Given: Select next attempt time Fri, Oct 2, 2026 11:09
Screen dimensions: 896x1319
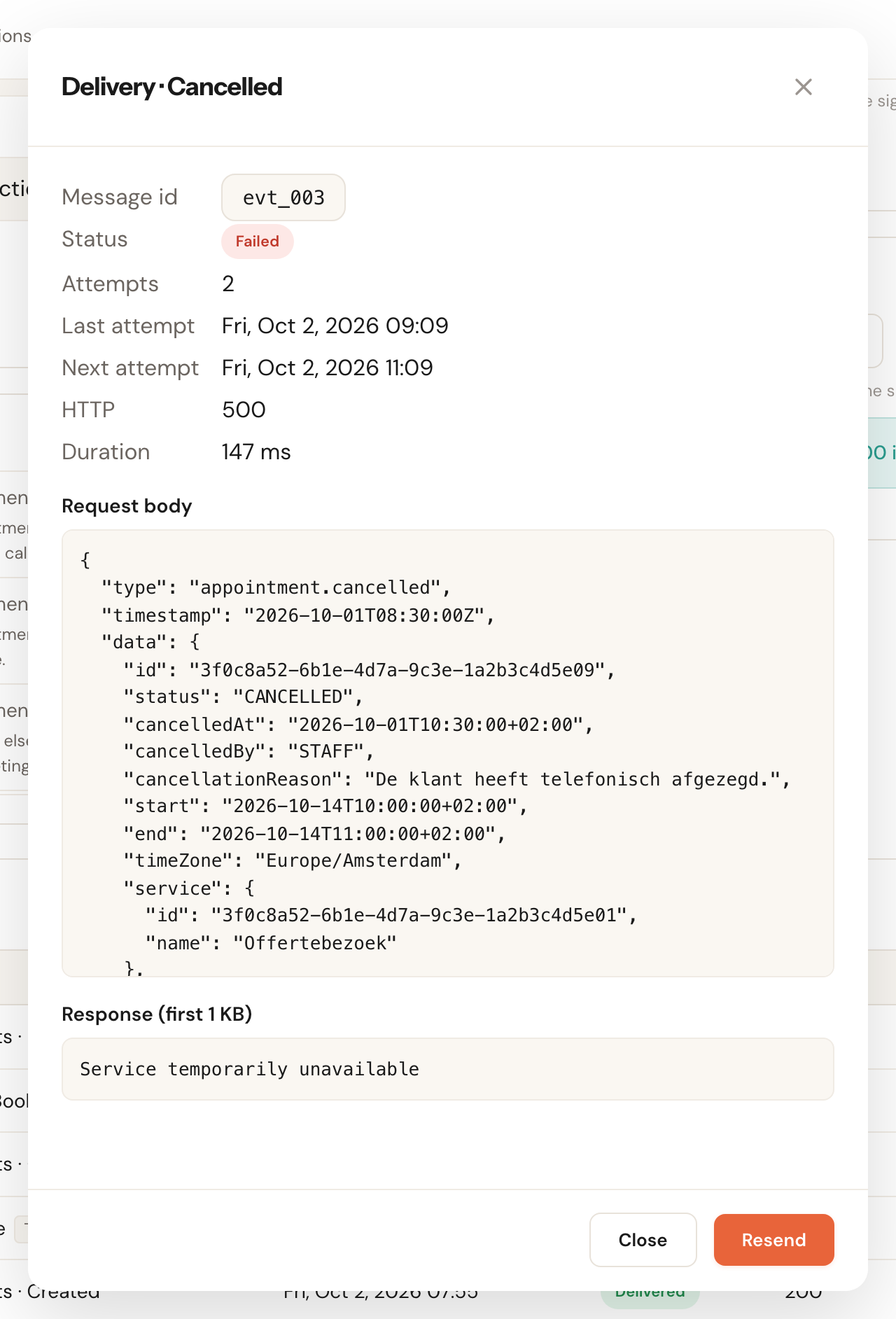Looking at the screenshot, I should click(x=328, y=368).
